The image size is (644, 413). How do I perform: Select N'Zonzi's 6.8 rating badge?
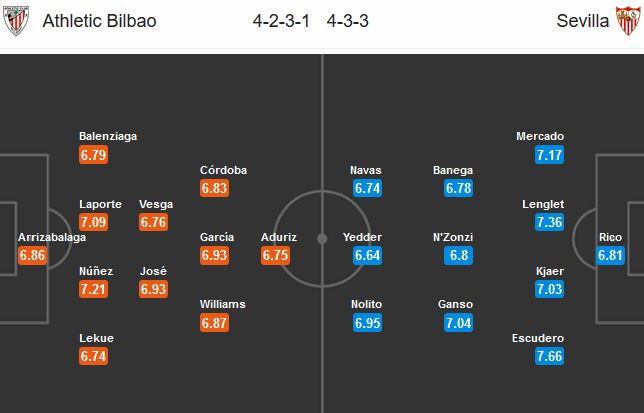tap(458, 255)
